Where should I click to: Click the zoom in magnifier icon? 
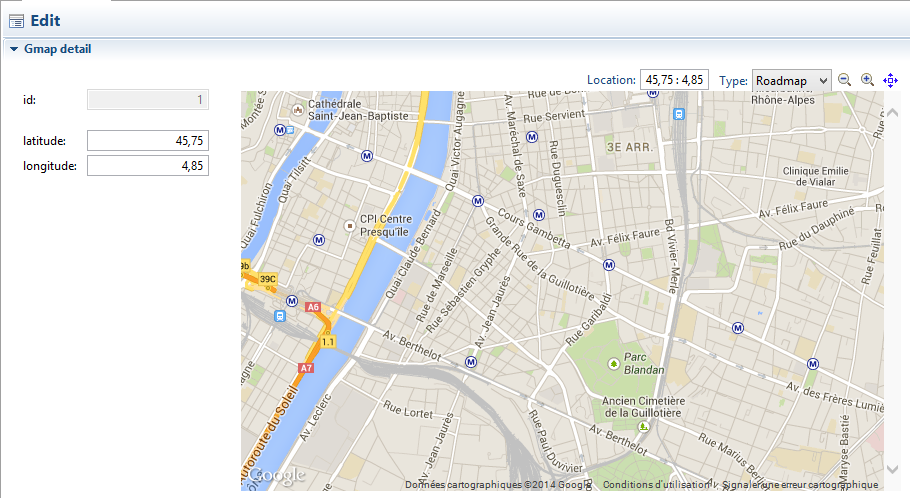[867, 80]
